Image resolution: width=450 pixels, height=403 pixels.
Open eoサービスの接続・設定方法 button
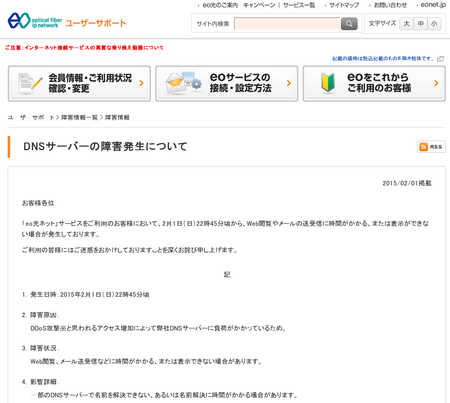(227, 83)
